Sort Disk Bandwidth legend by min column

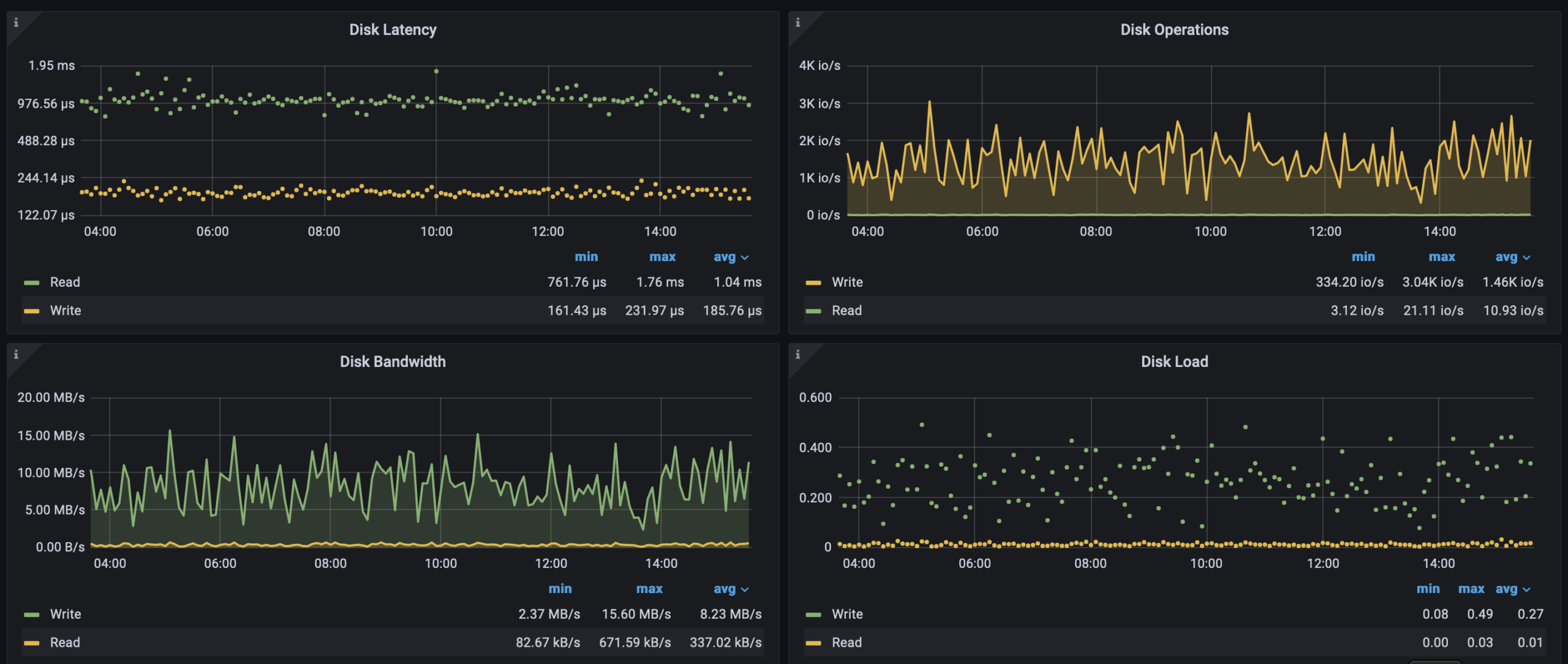pos(560,589)
